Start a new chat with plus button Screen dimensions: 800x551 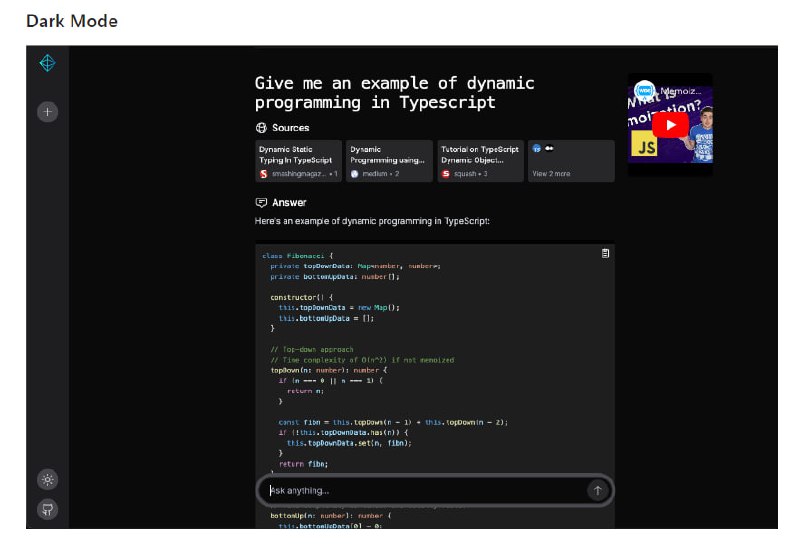tap(47, 112)
